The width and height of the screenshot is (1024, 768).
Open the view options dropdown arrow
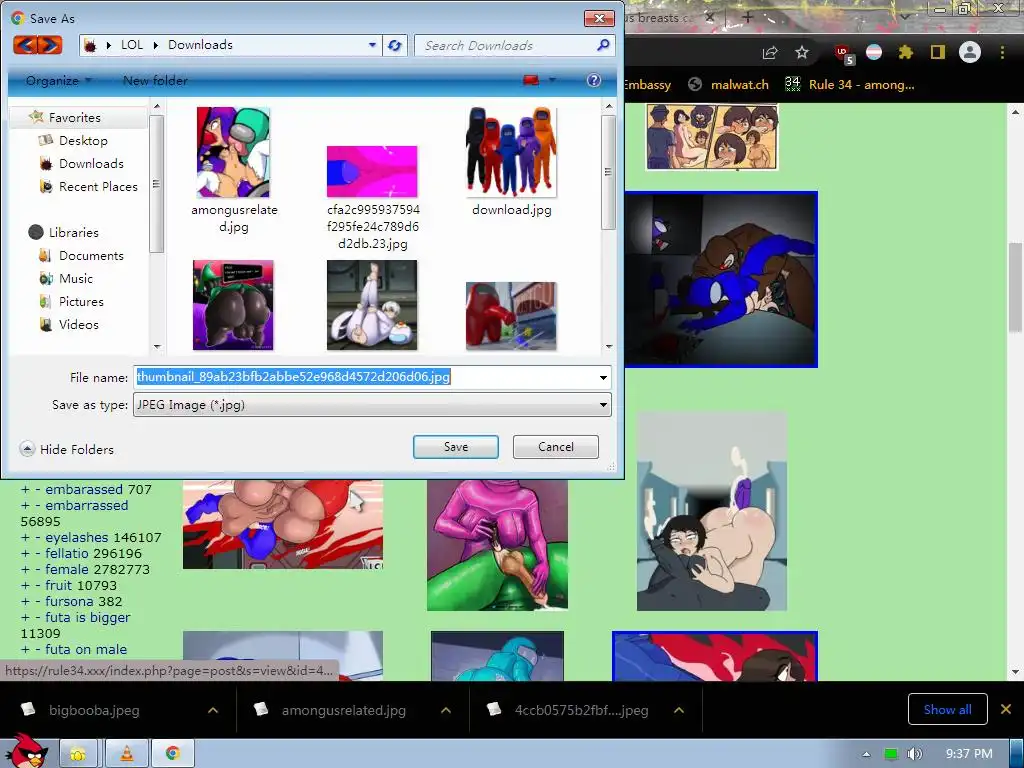(552, 80)
